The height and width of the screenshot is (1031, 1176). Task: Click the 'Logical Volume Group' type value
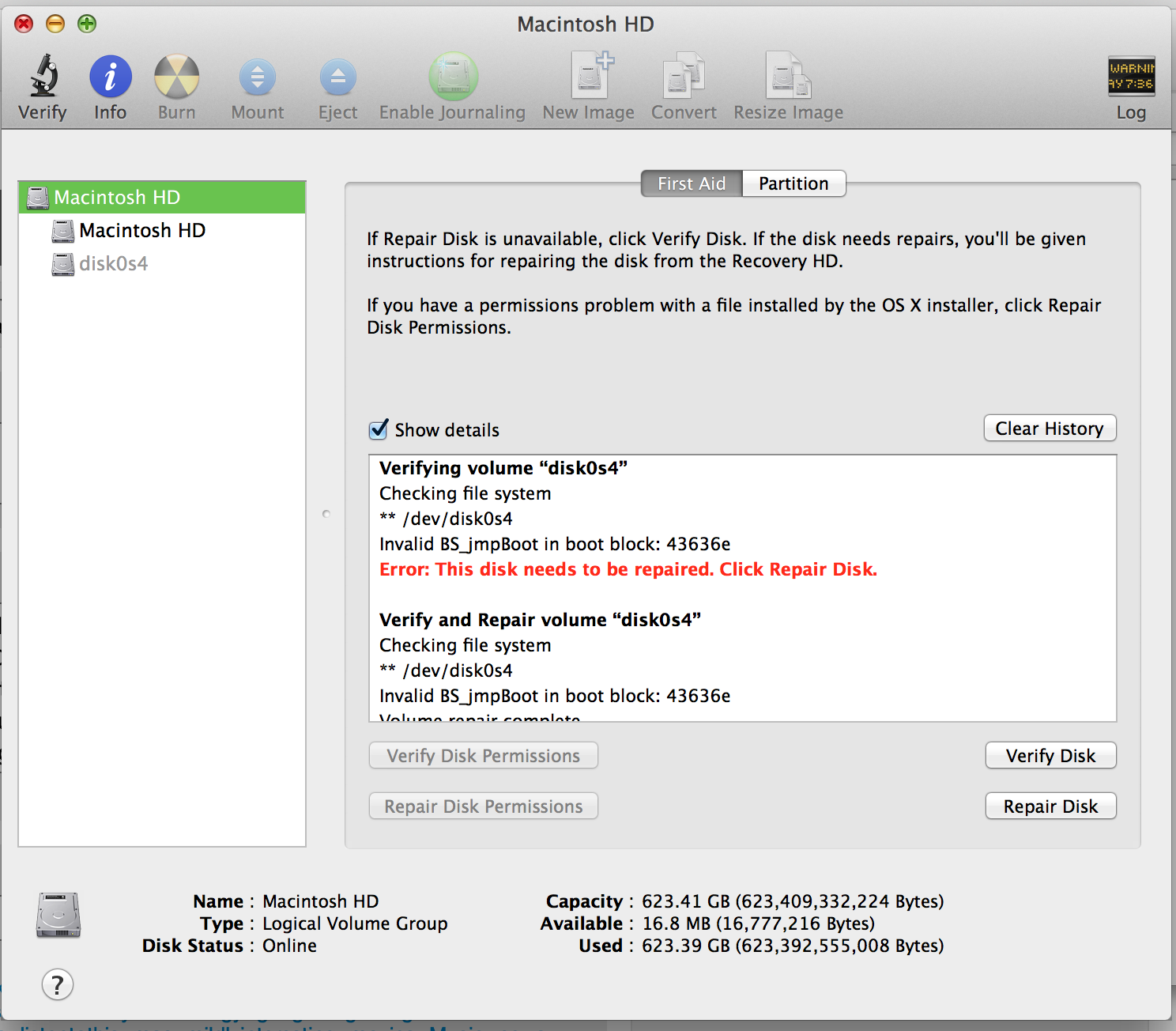[355, 923]
